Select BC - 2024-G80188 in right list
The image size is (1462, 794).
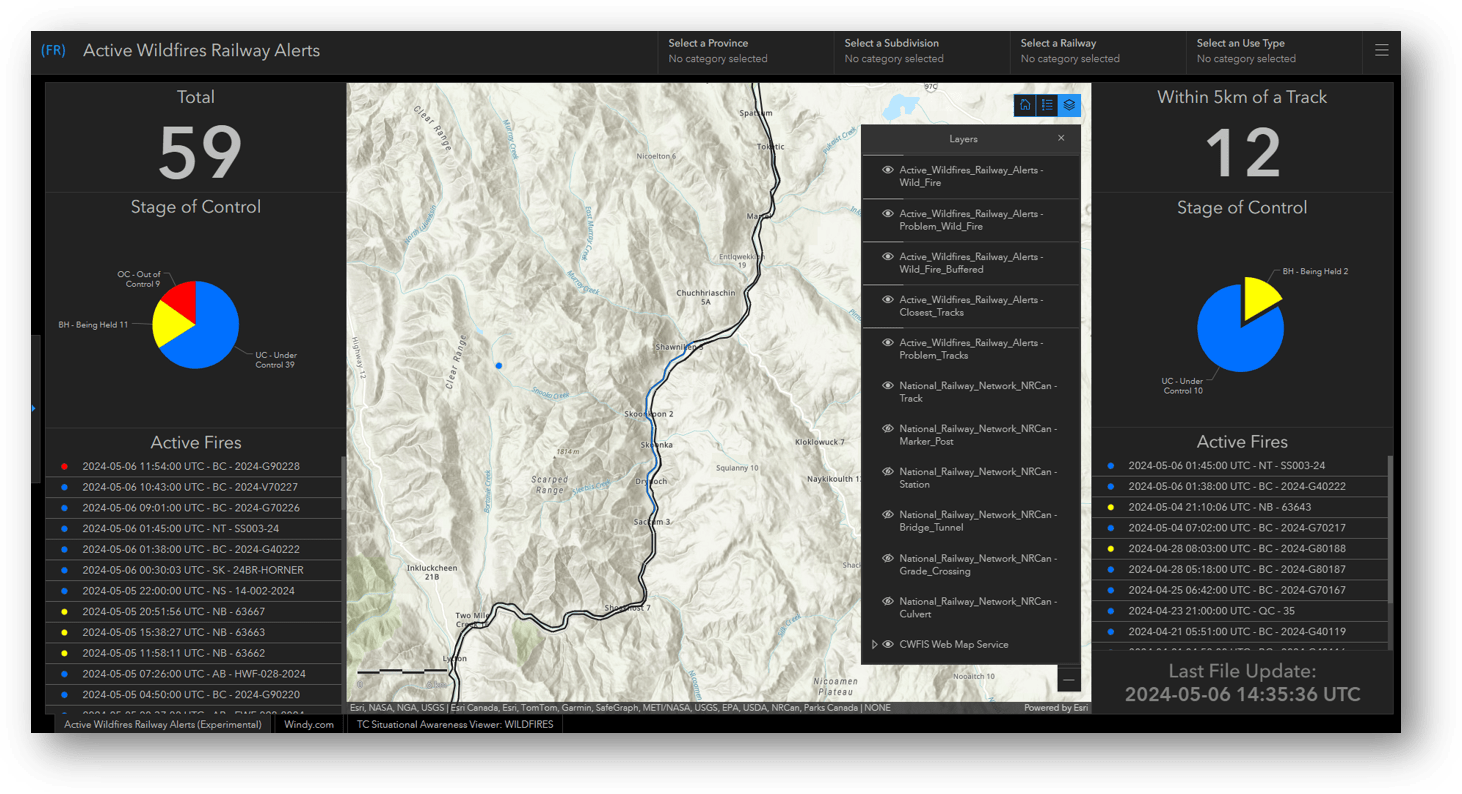pos(1239,548)
